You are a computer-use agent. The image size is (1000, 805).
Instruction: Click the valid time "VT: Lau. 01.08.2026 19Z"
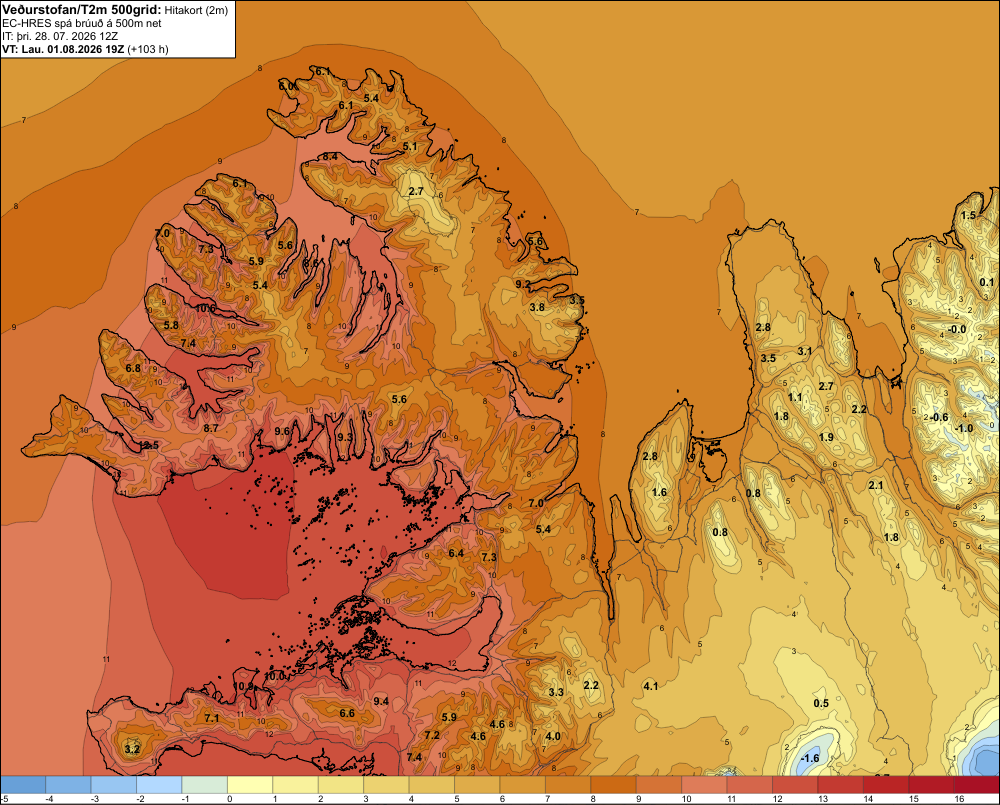63,49
